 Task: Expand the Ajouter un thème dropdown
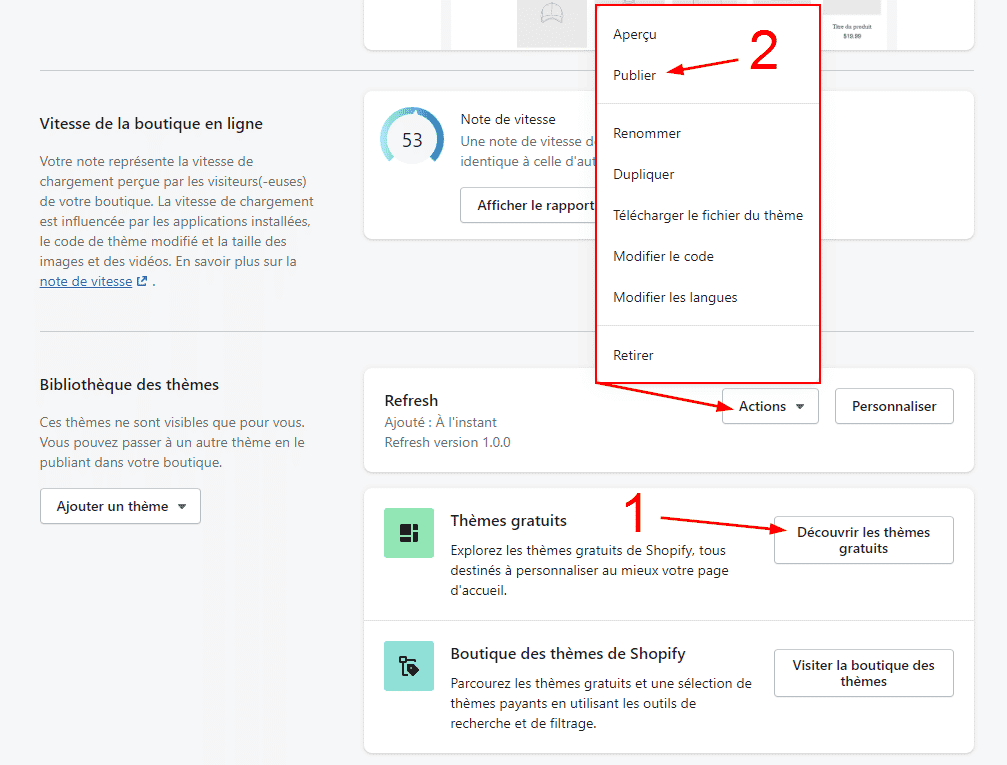click(x=121, y=506)
